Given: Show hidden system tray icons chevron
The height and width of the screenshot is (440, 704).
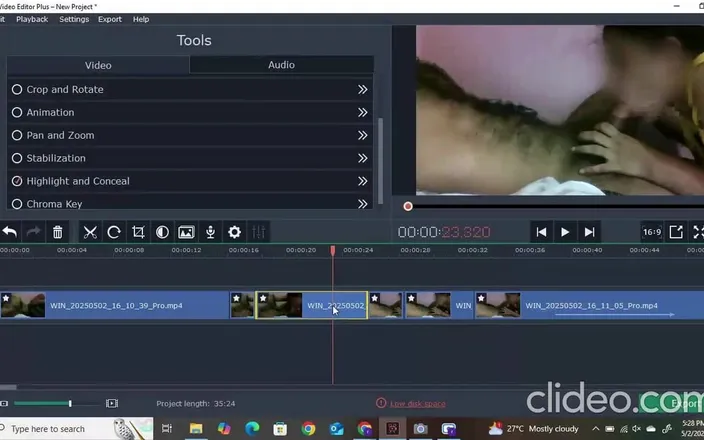Looking at the screenshot, I should 595,429.
